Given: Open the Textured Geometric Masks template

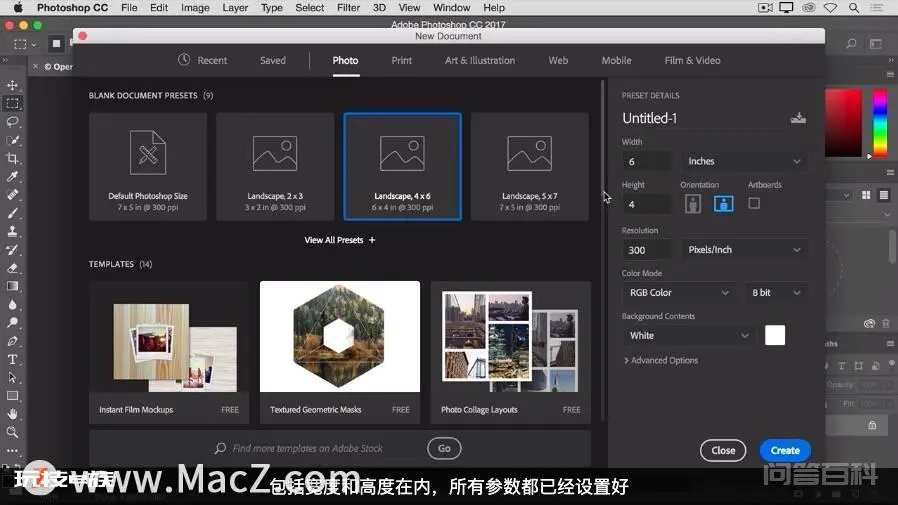Looking at the screenshot, I should (340, 352).
